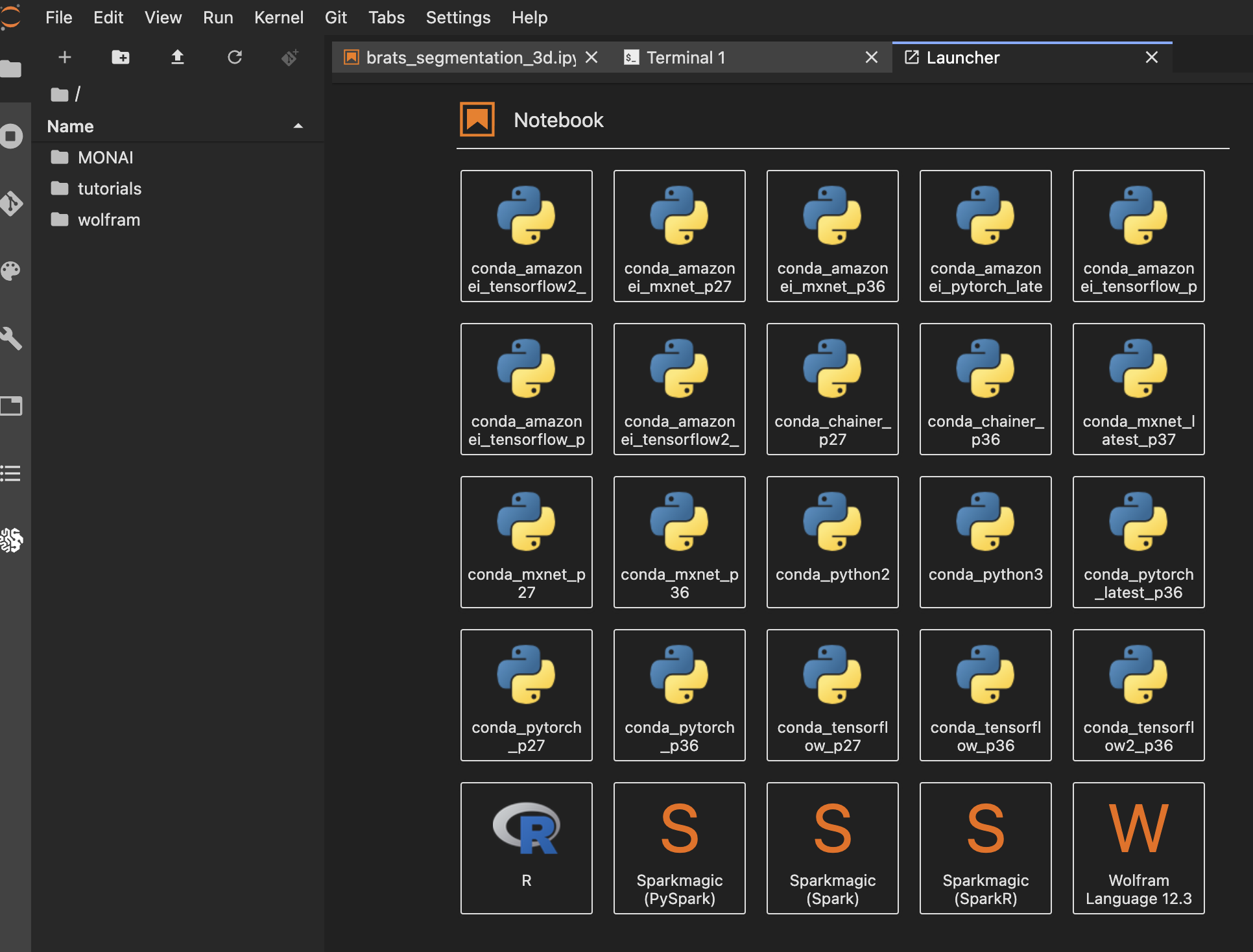Launch conda_pytorch_p27 notebook
Viewport: 1253px width, 952px height.
coord(526,695)
